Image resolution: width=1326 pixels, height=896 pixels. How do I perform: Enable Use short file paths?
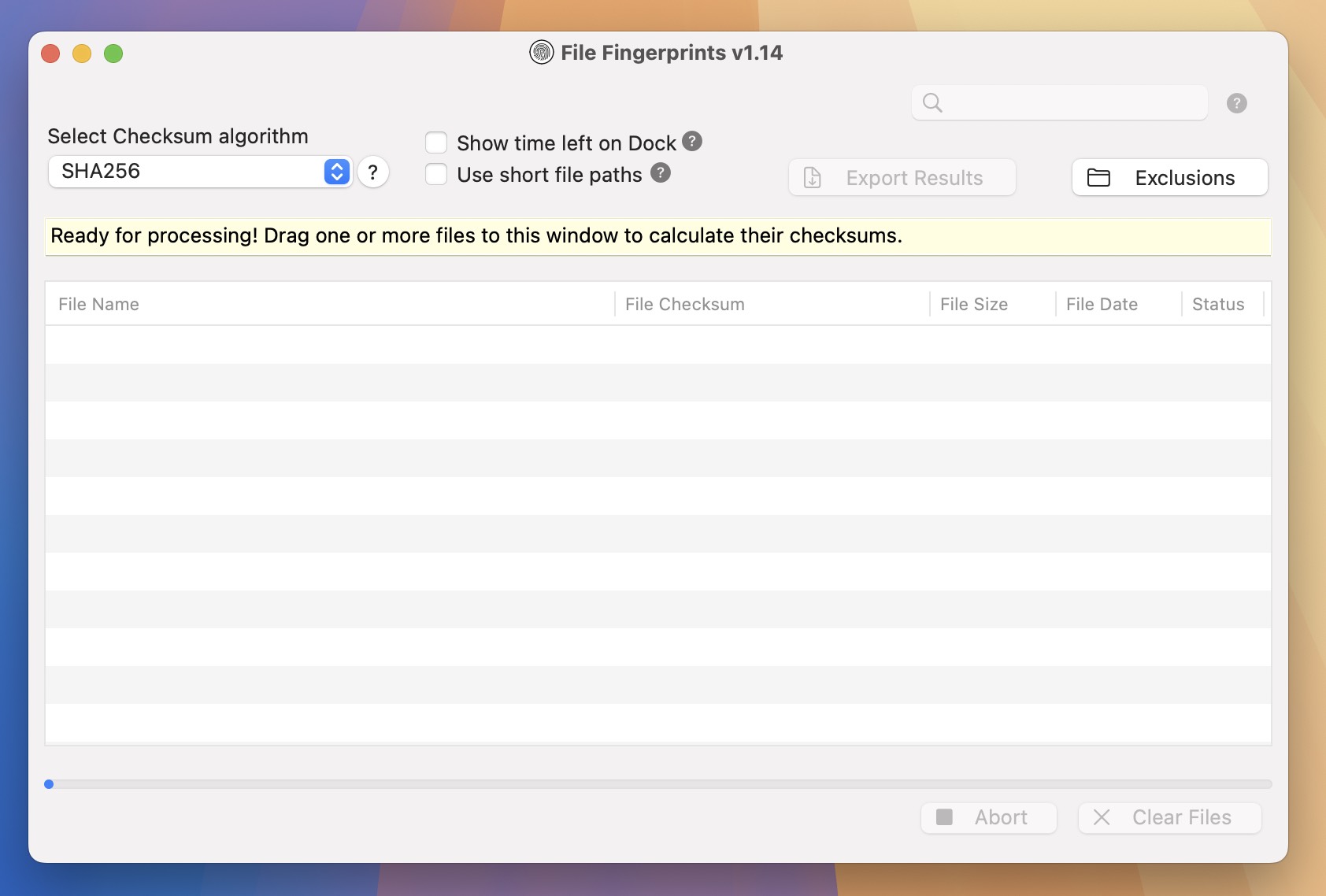coord(436,174)
